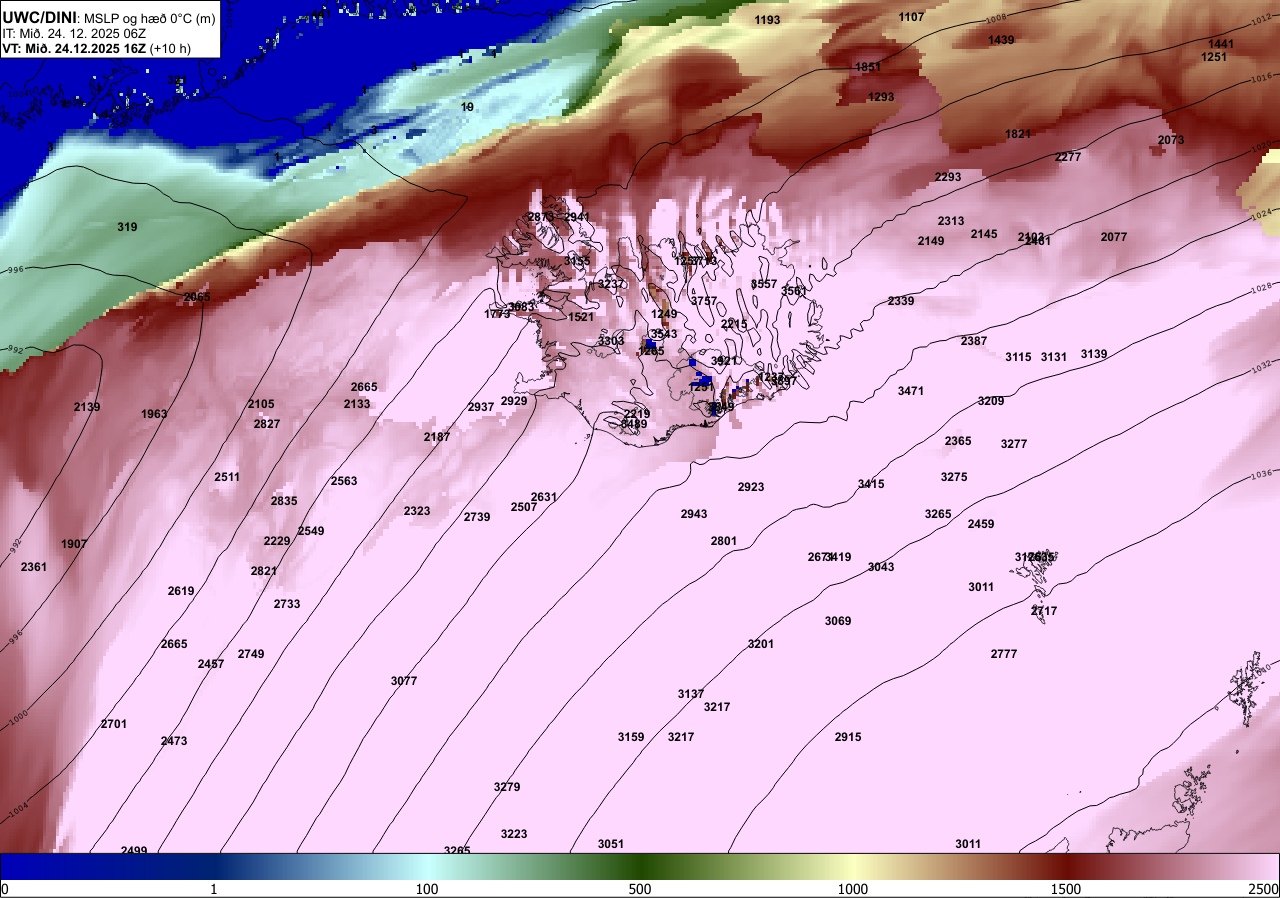Viewport: 1280px width, 898px height.
Task: Click the UWC/DINI title in the header box
Action: (39, 17)
